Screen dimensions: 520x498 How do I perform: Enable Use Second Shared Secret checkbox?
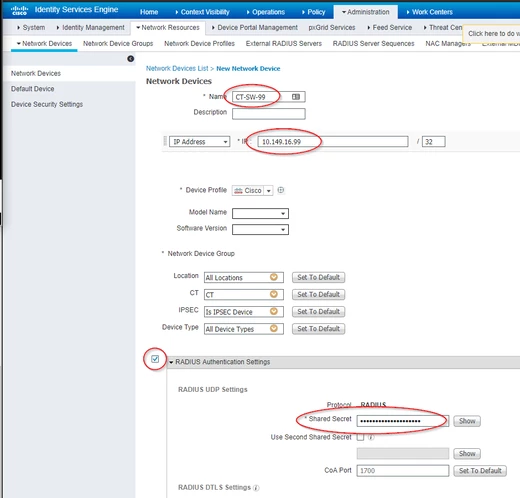coord(360,437)
